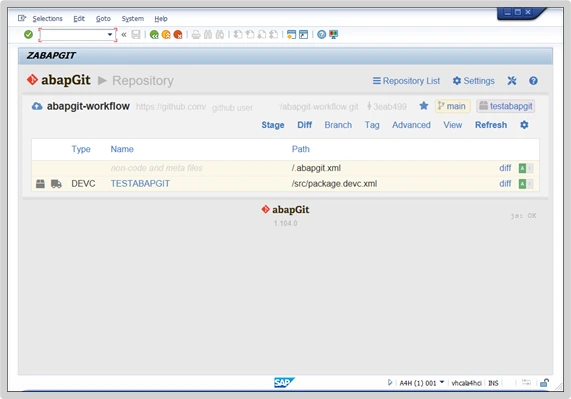This screenshot has width=571, height=399.
Task: Click the toolbar Help question mark icon
Action: coord(321,35)
